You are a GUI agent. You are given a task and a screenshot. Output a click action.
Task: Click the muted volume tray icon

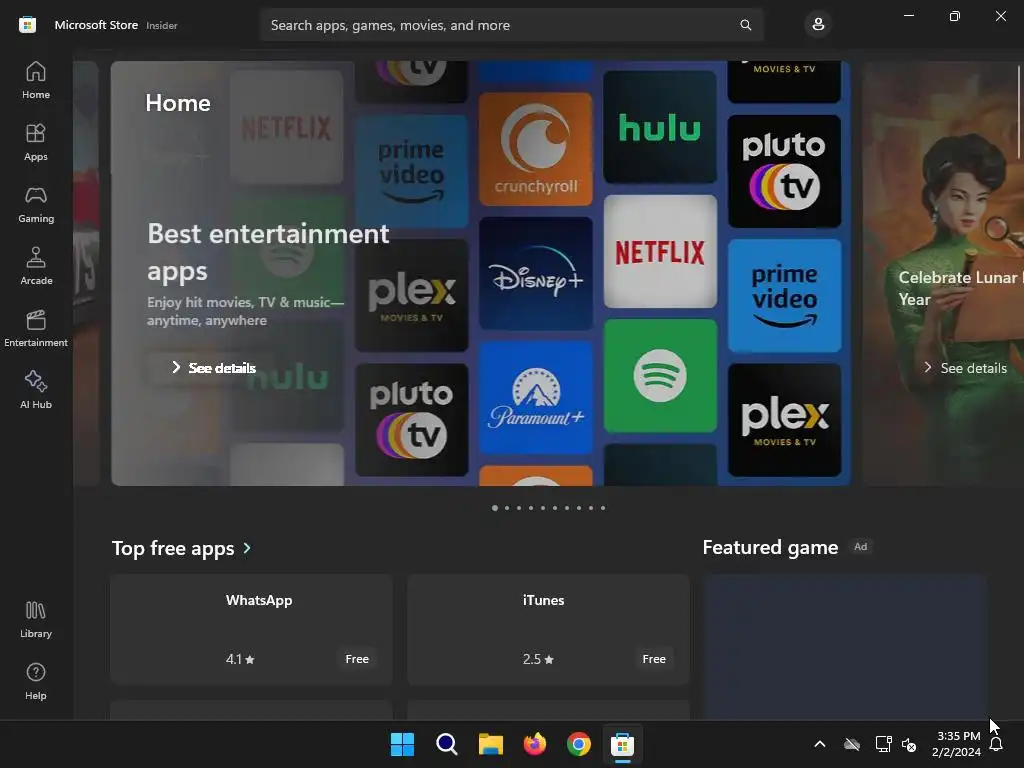tap(908, 744)
